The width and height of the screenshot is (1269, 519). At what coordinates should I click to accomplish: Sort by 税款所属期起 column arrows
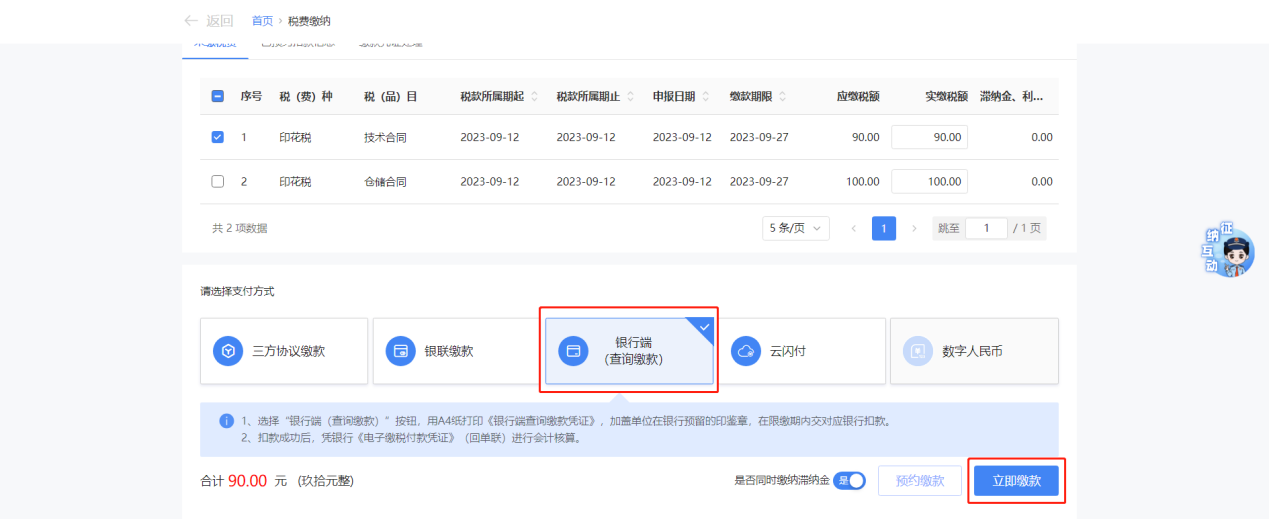tap(534, 97)
